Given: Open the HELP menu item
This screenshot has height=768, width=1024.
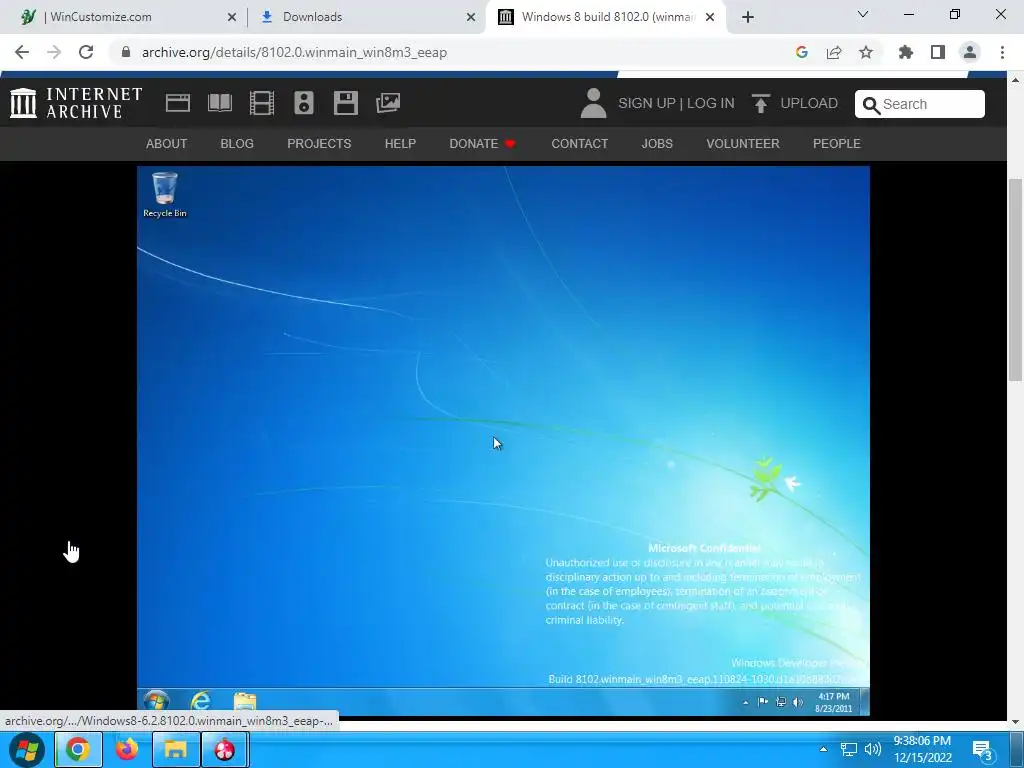Looking at the screenshot, I should click(400, 144).
